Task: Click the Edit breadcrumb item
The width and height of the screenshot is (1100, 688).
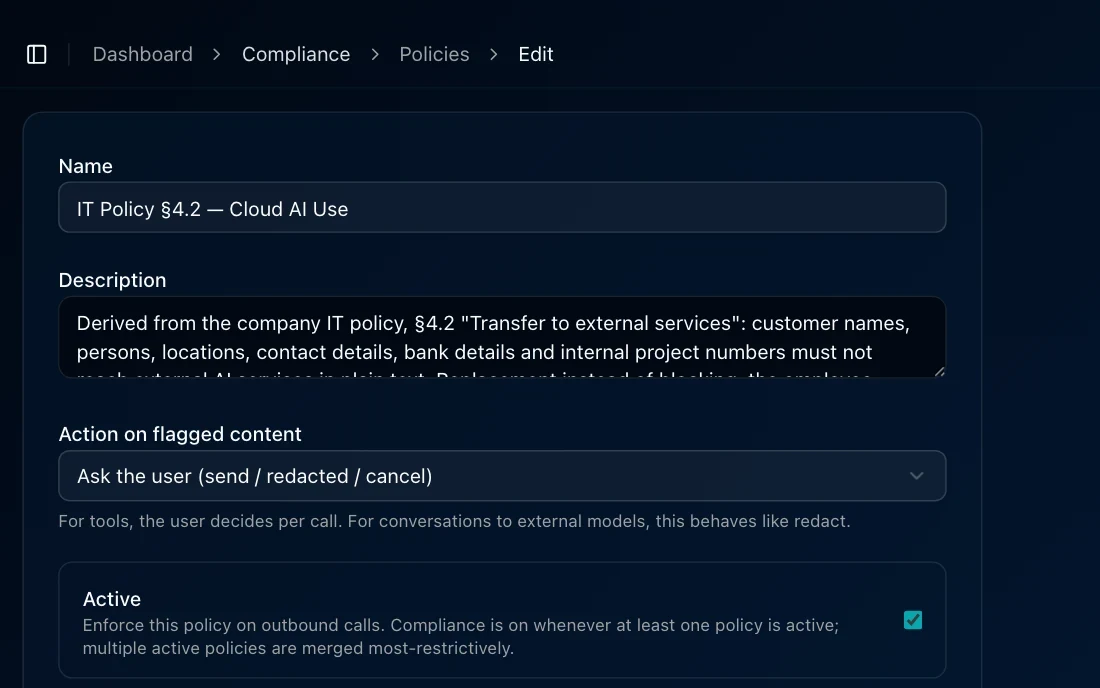Action: 536,54
